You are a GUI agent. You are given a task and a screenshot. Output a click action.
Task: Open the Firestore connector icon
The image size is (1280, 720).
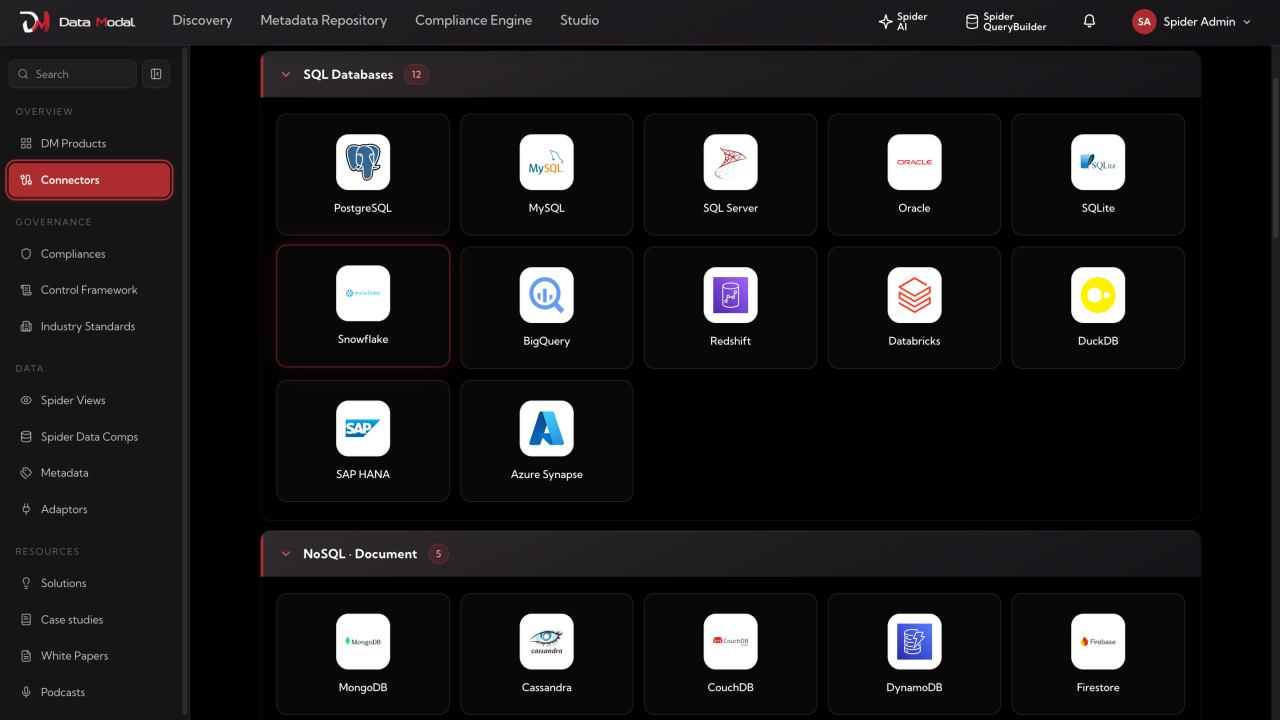1098,641
